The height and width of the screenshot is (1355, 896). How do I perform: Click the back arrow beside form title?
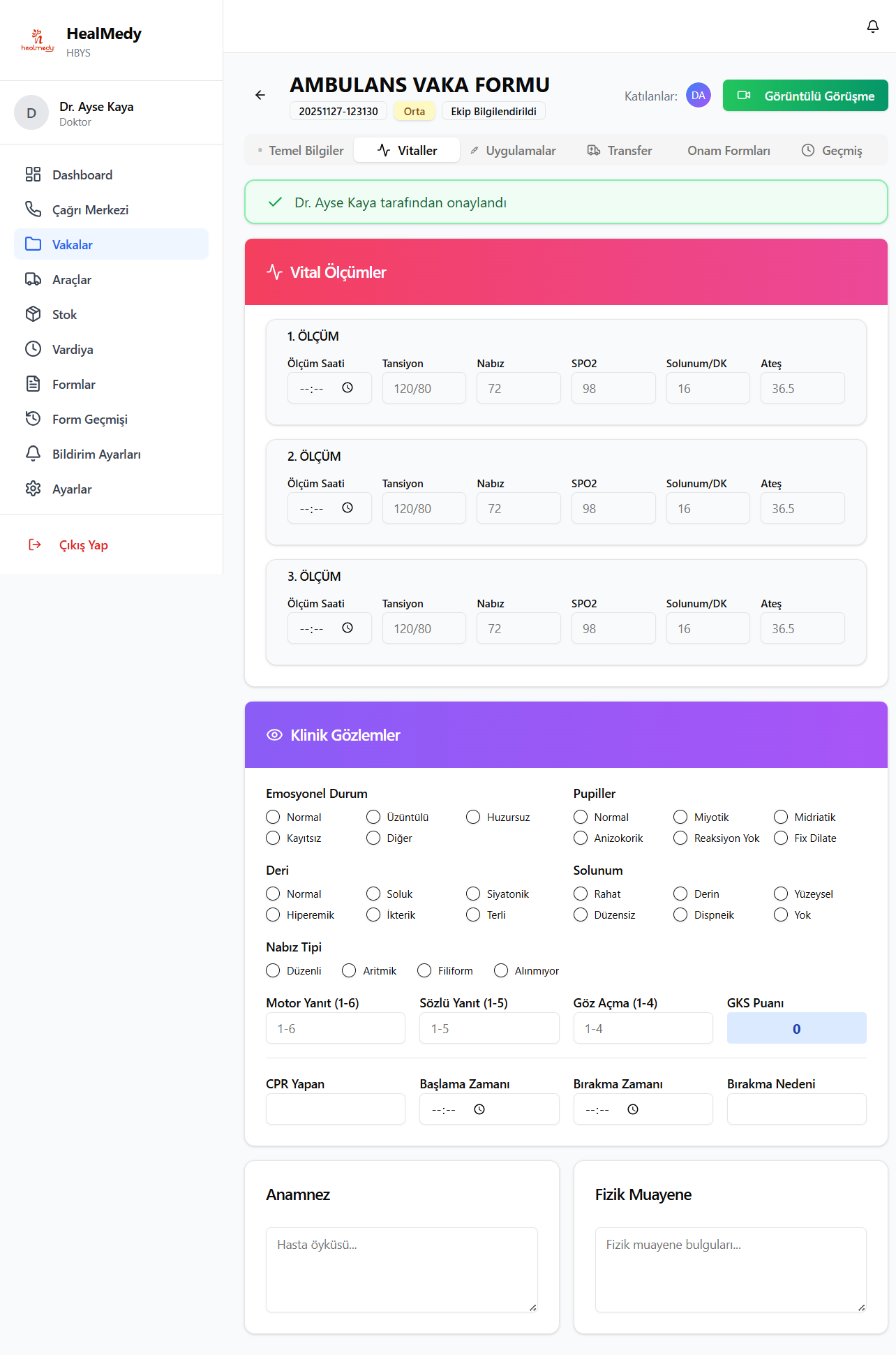(260, 95)
